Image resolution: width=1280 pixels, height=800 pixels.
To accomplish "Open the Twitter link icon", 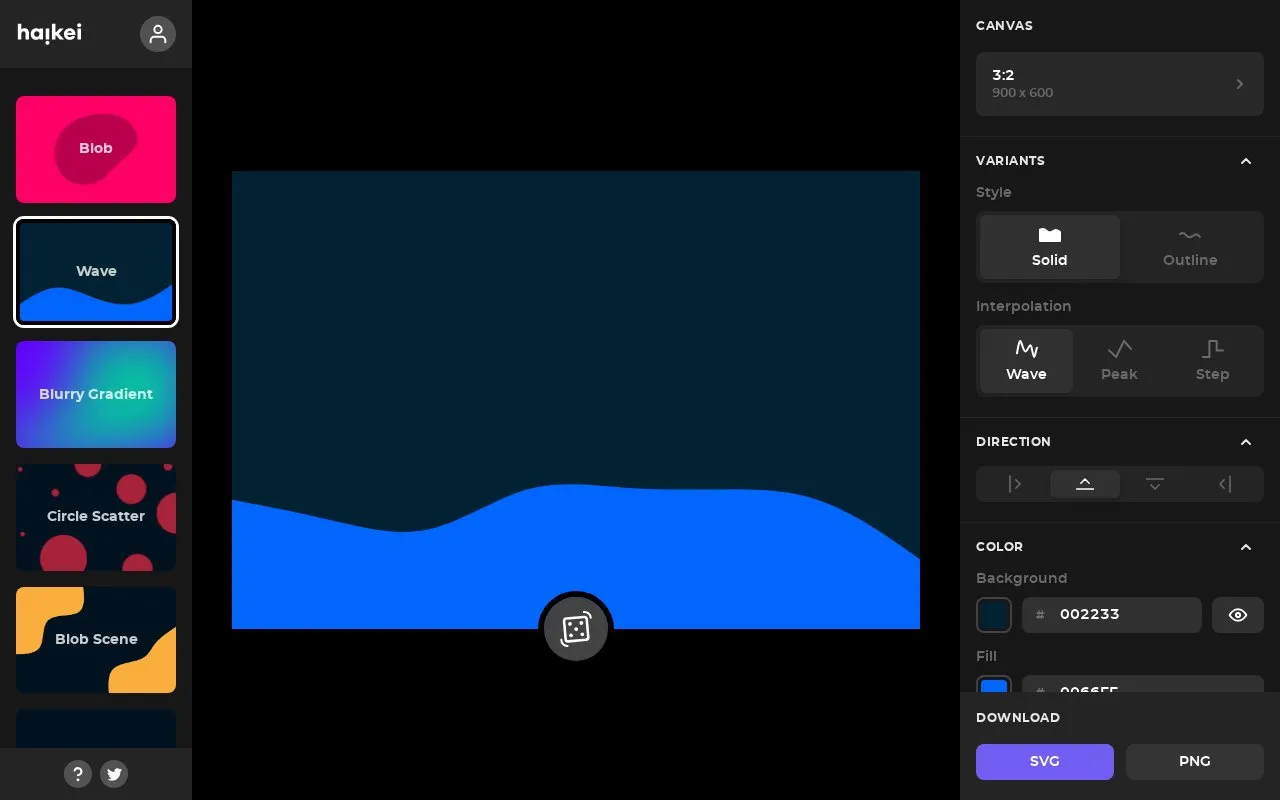I will [x=114, y=774].
